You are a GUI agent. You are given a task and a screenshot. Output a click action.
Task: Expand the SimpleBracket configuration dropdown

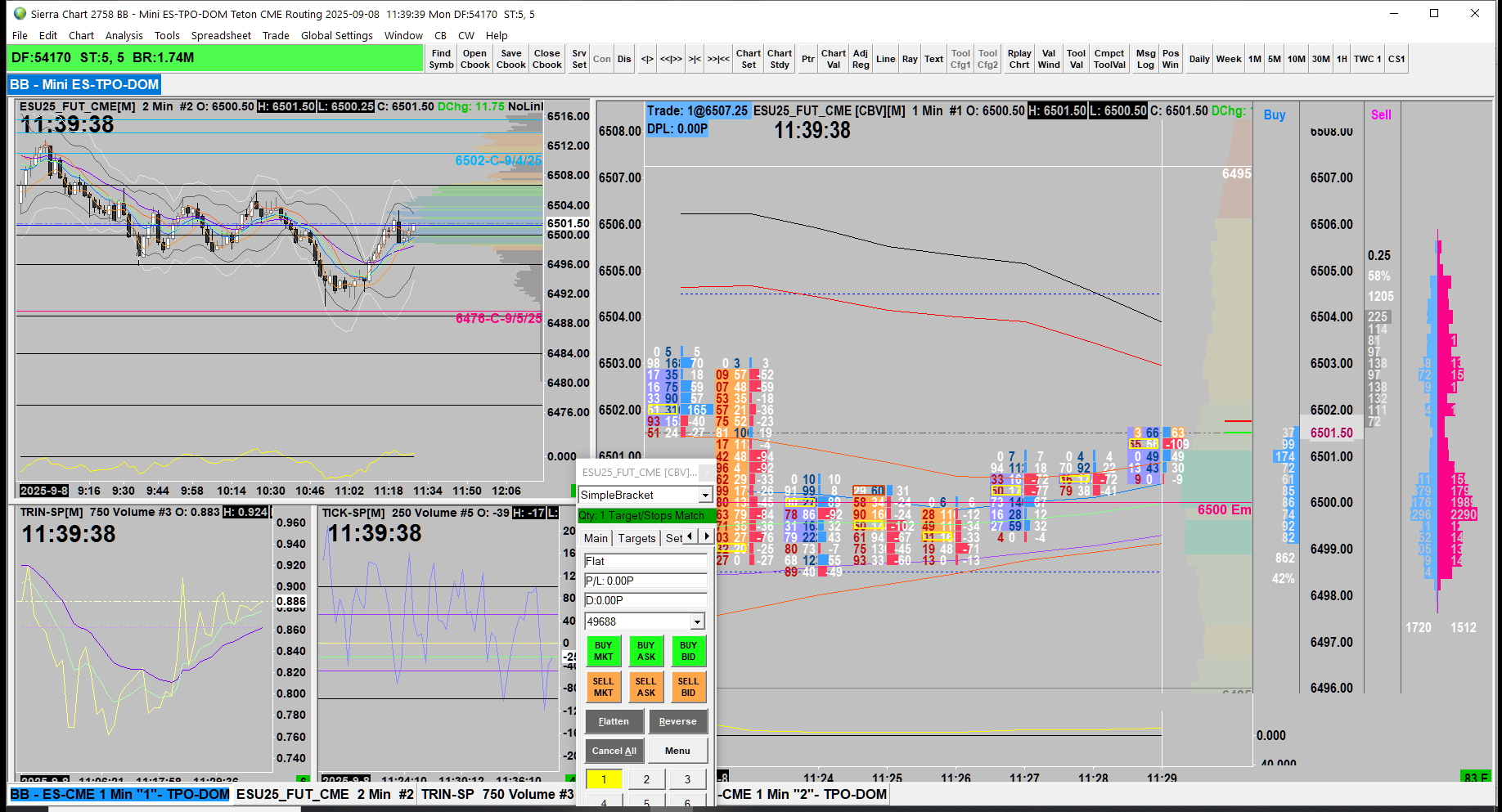click(x=705, y=496)
